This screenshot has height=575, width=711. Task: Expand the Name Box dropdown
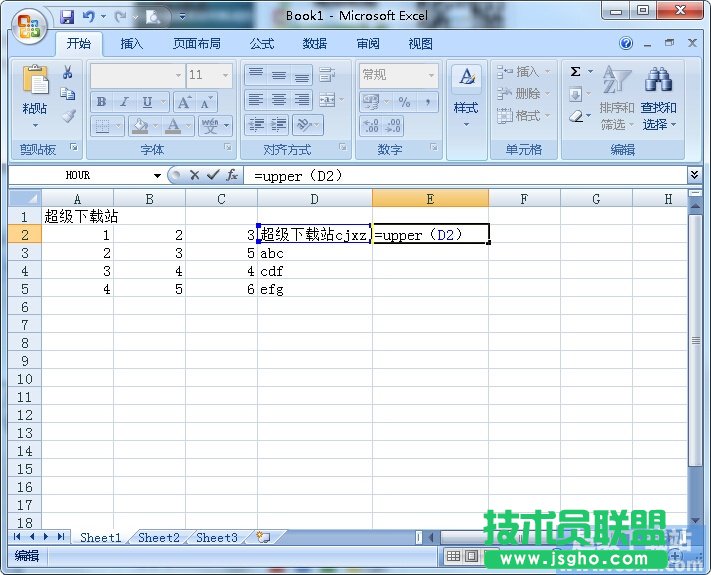point(157,176)
